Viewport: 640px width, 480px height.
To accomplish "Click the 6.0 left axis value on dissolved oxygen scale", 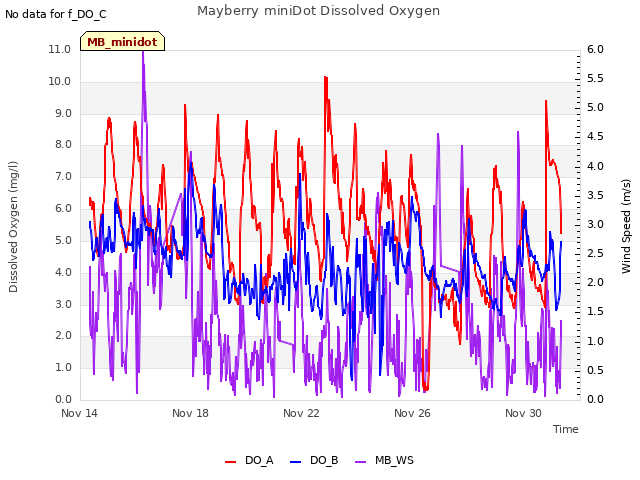I will 64,209.
